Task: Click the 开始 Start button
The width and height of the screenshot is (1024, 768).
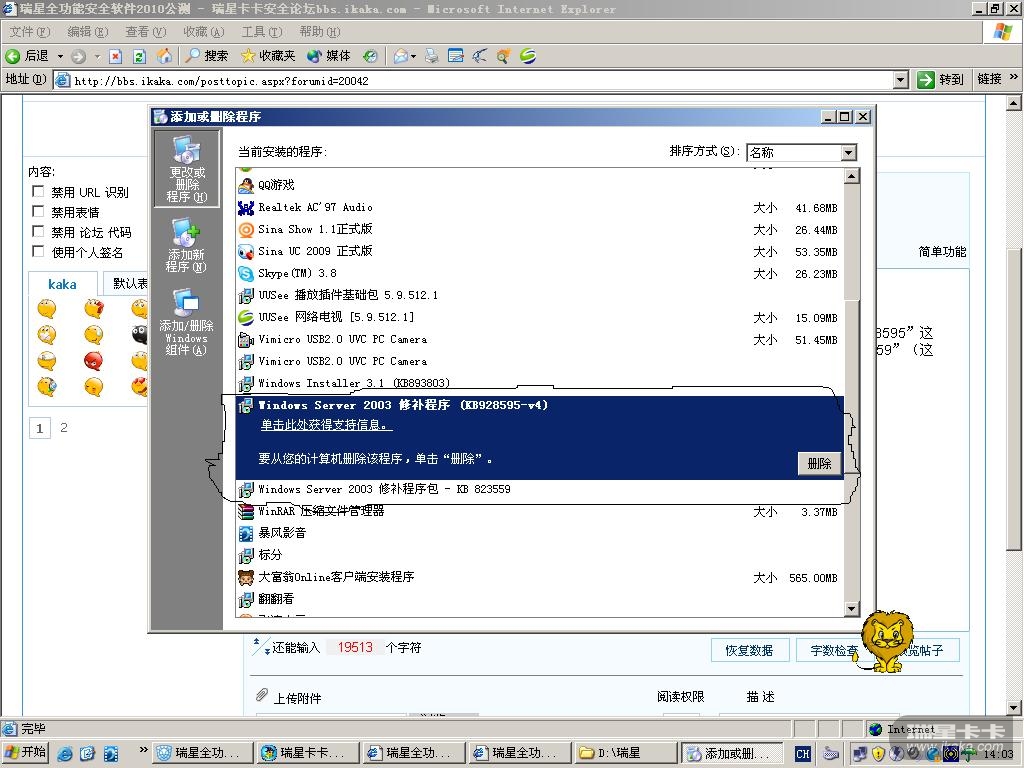Action: (26, 752)
